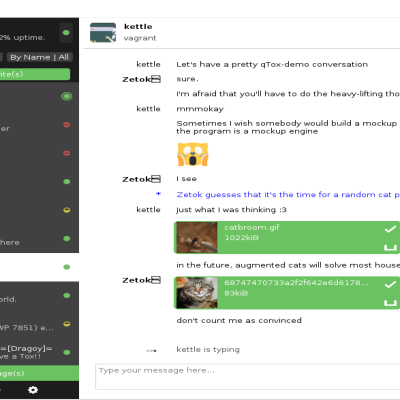400x400 pixels.
Task: Click the long '68747470733a2f2f642e6d6178...' file name
Action: 297,283
